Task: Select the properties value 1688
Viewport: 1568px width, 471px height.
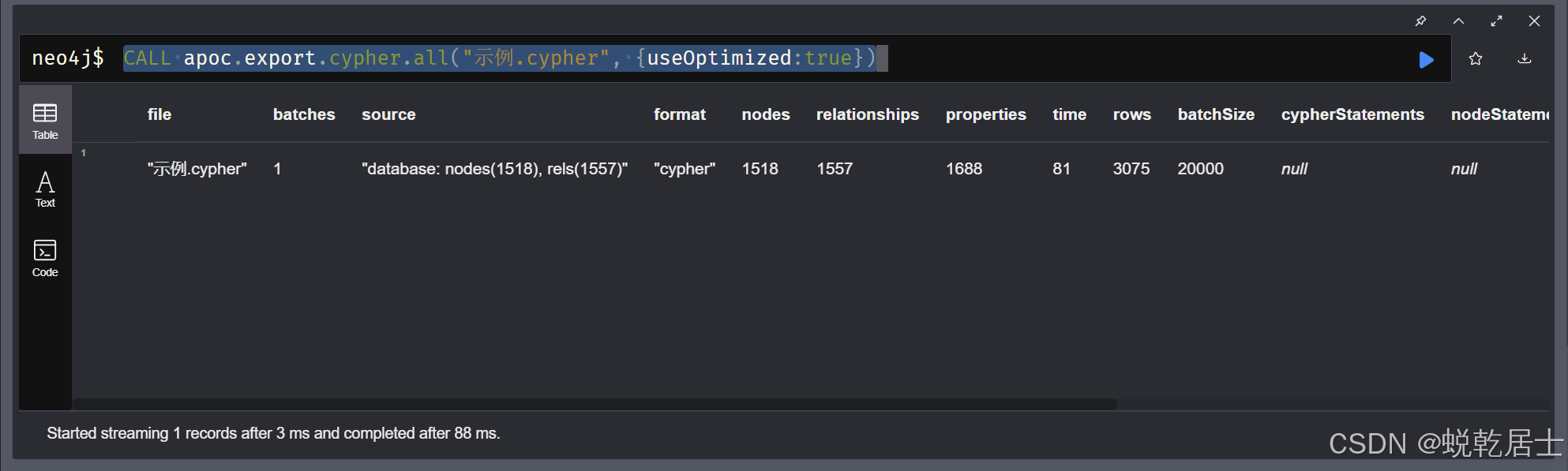Action: point(964,169)
